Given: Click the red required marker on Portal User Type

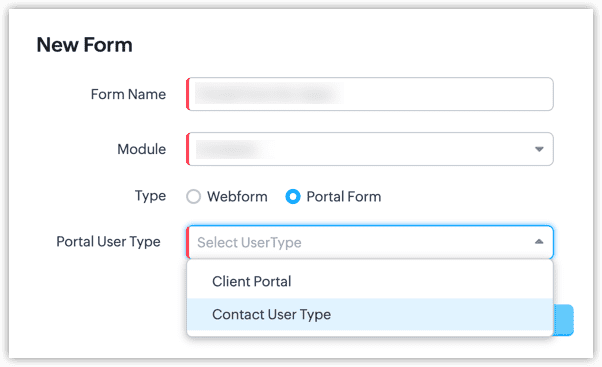Looking at the screenshot, I should 188,242.
